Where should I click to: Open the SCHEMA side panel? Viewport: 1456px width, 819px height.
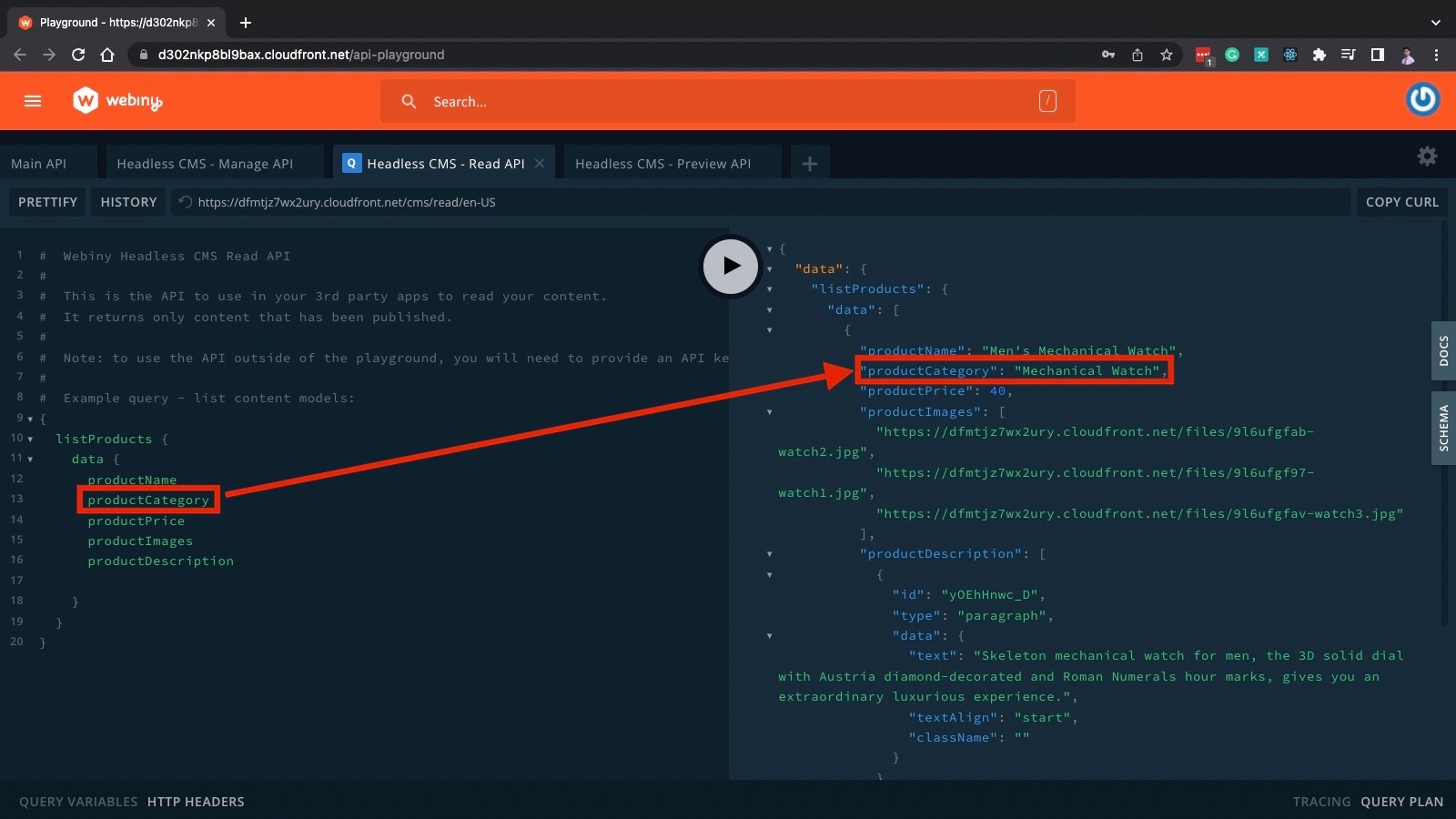coord(1443,428)
